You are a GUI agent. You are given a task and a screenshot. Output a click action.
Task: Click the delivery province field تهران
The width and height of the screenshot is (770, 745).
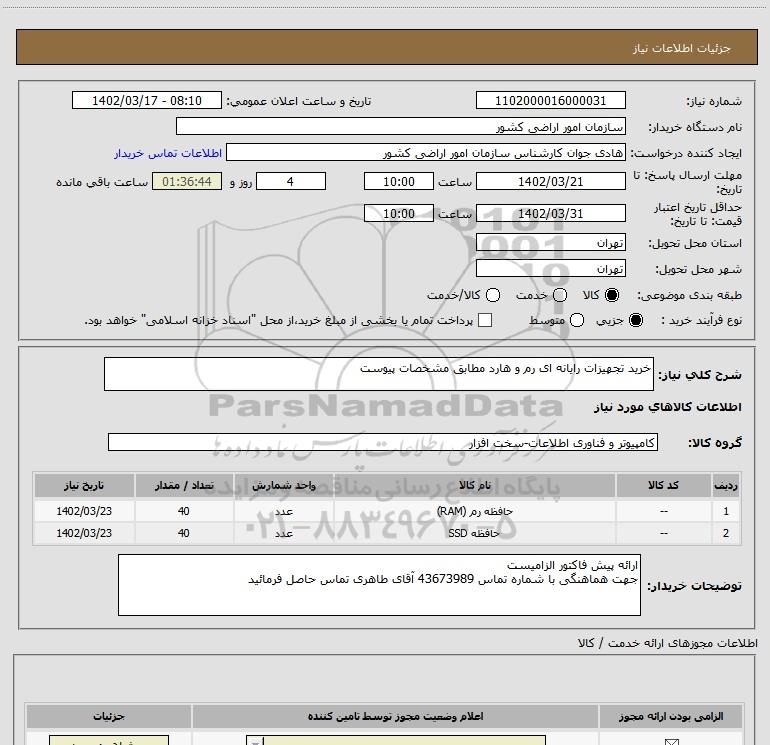550,242
